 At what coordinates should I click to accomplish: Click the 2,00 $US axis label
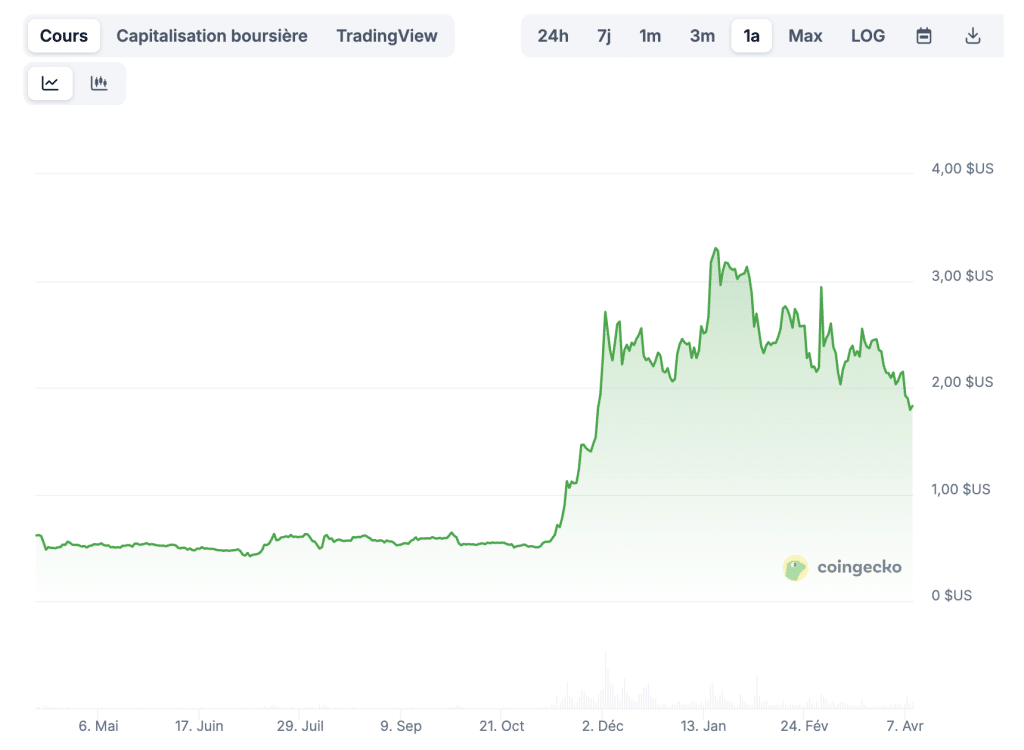pyautogui.click(x=962, y=382)
